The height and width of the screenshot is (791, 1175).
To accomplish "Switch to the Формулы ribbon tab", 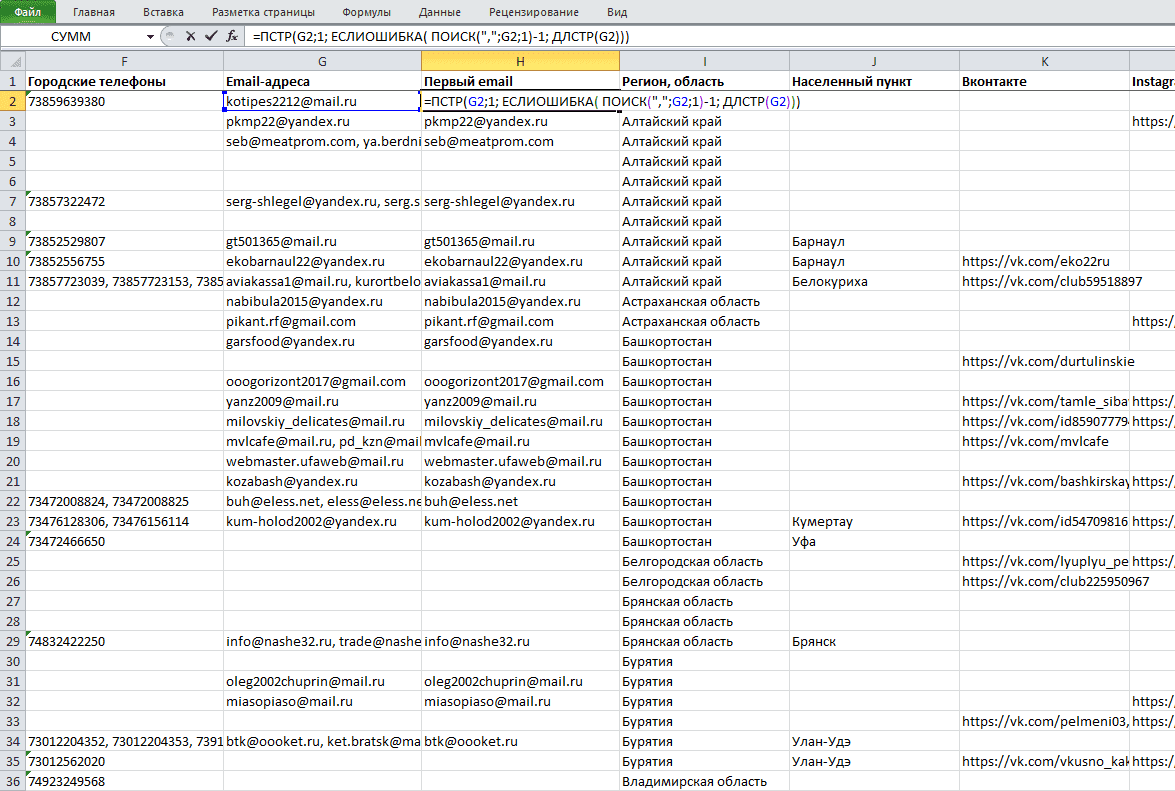I will click(366, 12).
